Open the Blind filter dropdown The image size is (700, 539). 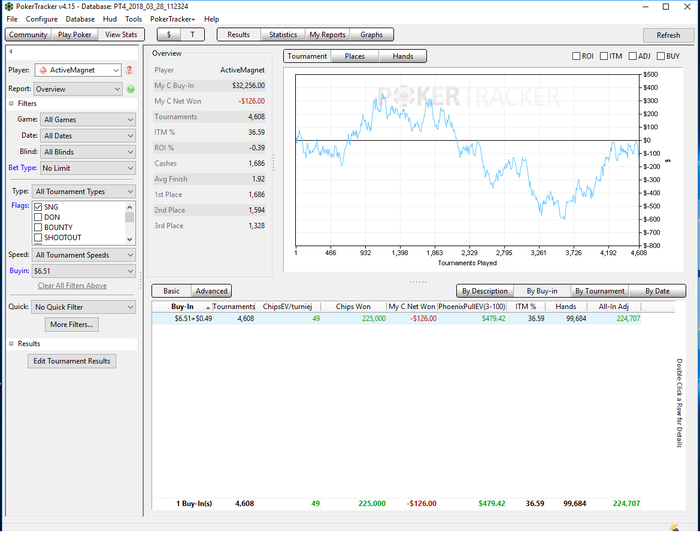coord(88,152)
